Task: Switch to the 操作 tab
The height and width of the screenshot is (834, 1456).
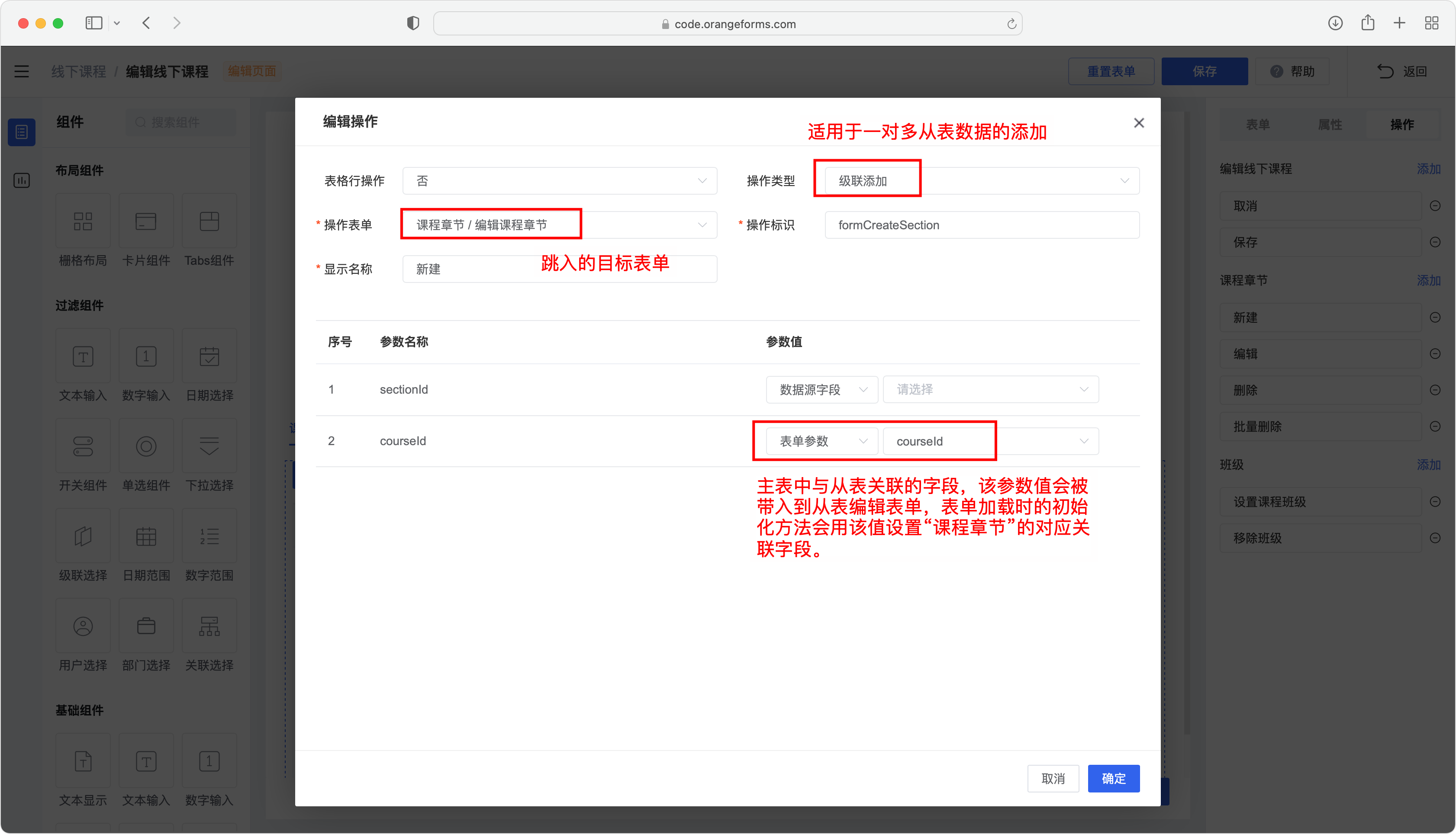Action: click(1401, 124)
